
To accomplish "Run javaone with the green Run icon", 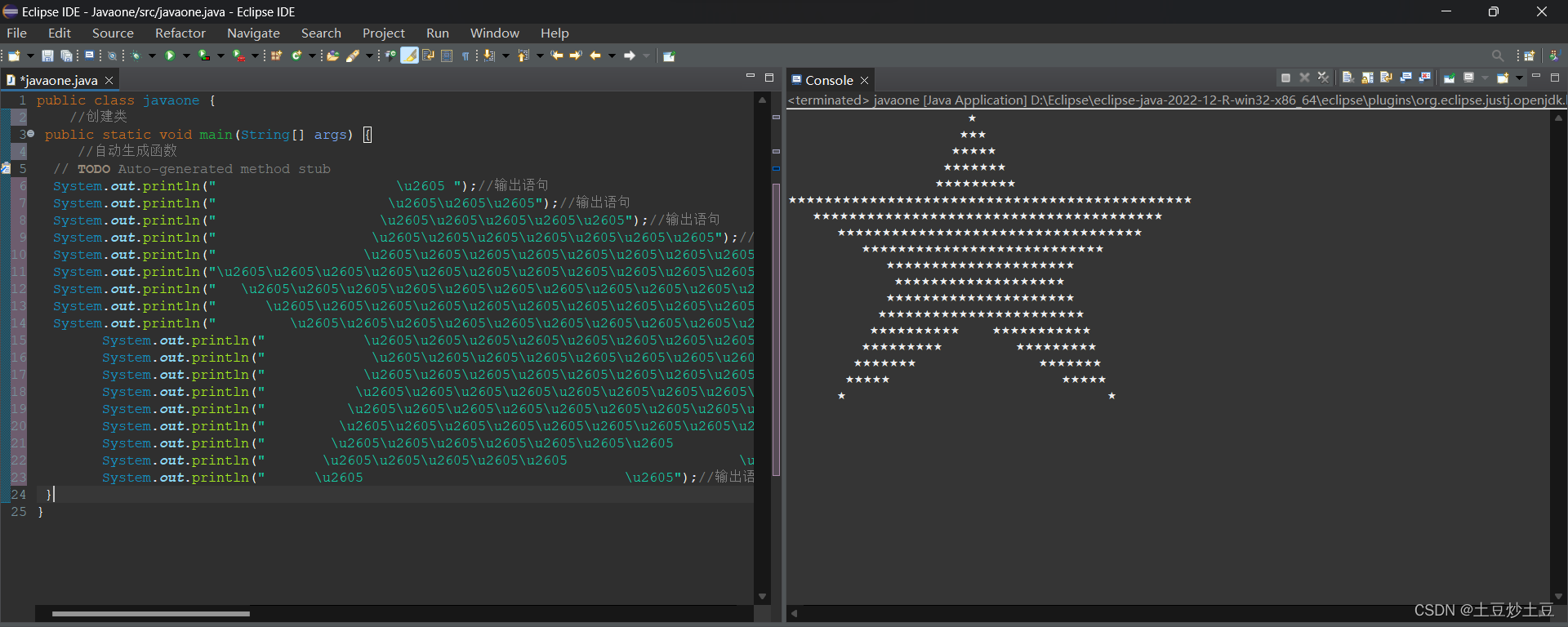I will click(170, 56).
